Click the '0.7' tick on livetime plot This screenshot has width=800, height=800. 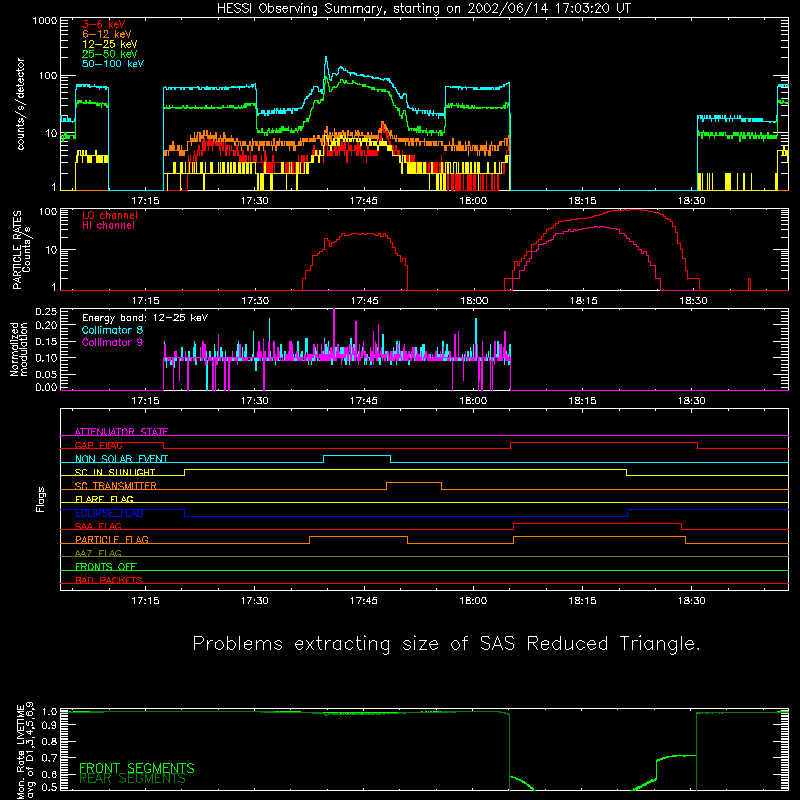pyautogui.click(x=49, y=758)
